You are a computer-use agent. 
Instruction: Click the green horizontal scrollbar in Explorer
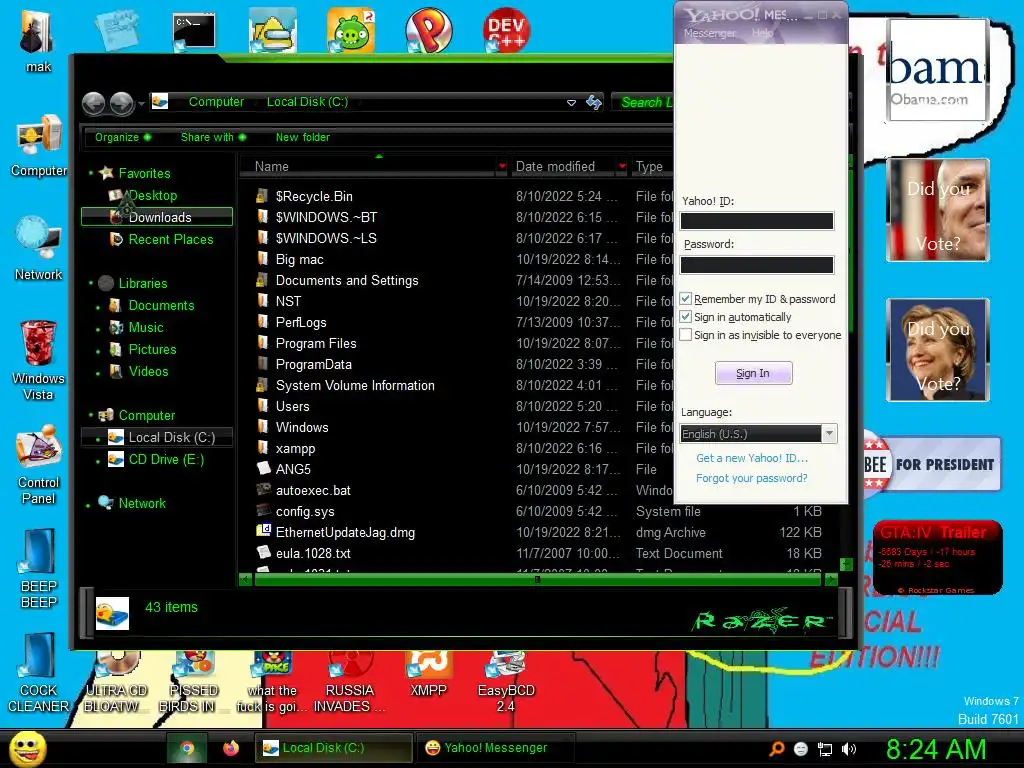click(536, 579)
